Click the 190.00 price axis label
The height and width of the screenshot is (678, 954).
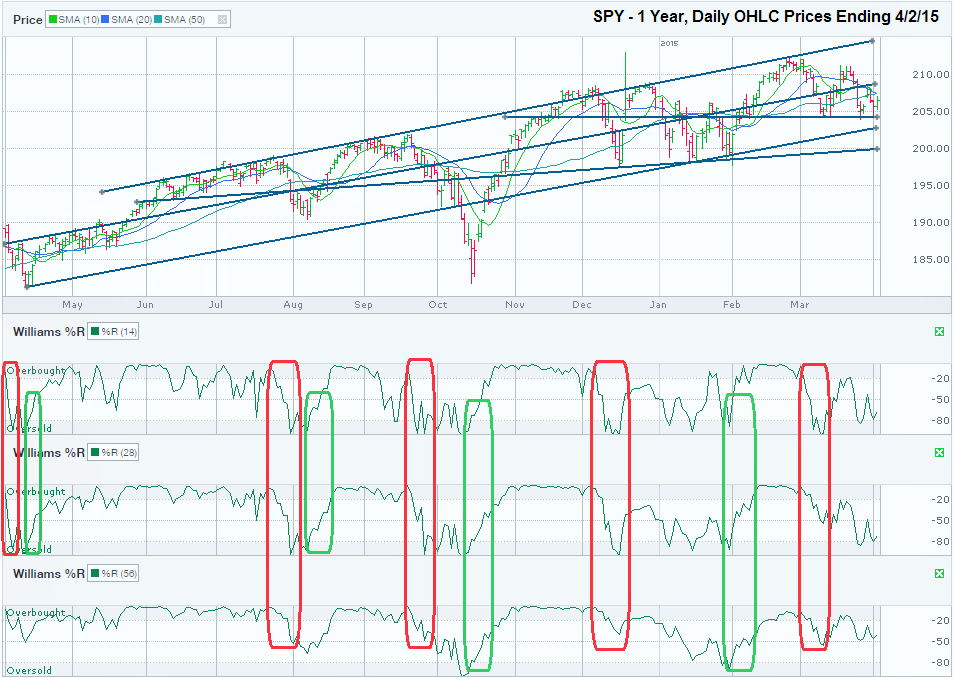pos(930,223)
